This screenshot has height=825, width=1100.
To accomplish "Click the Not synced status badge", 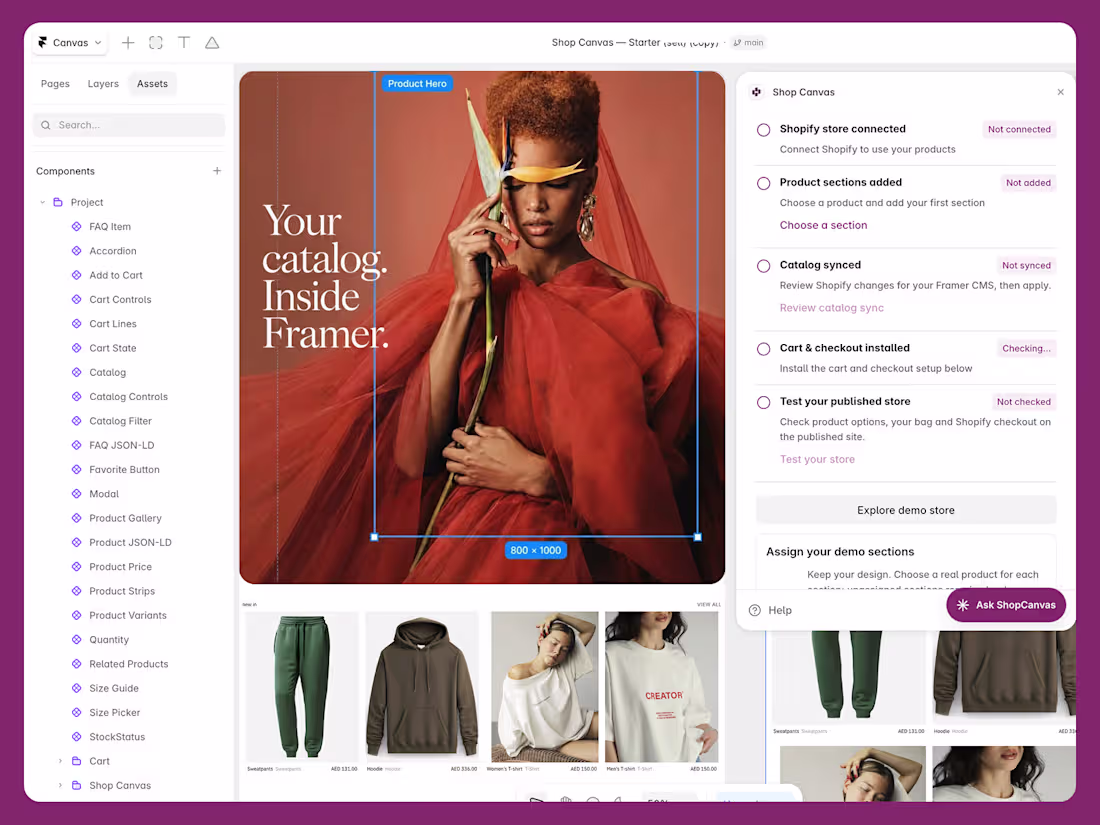I will click(1026, 265).
